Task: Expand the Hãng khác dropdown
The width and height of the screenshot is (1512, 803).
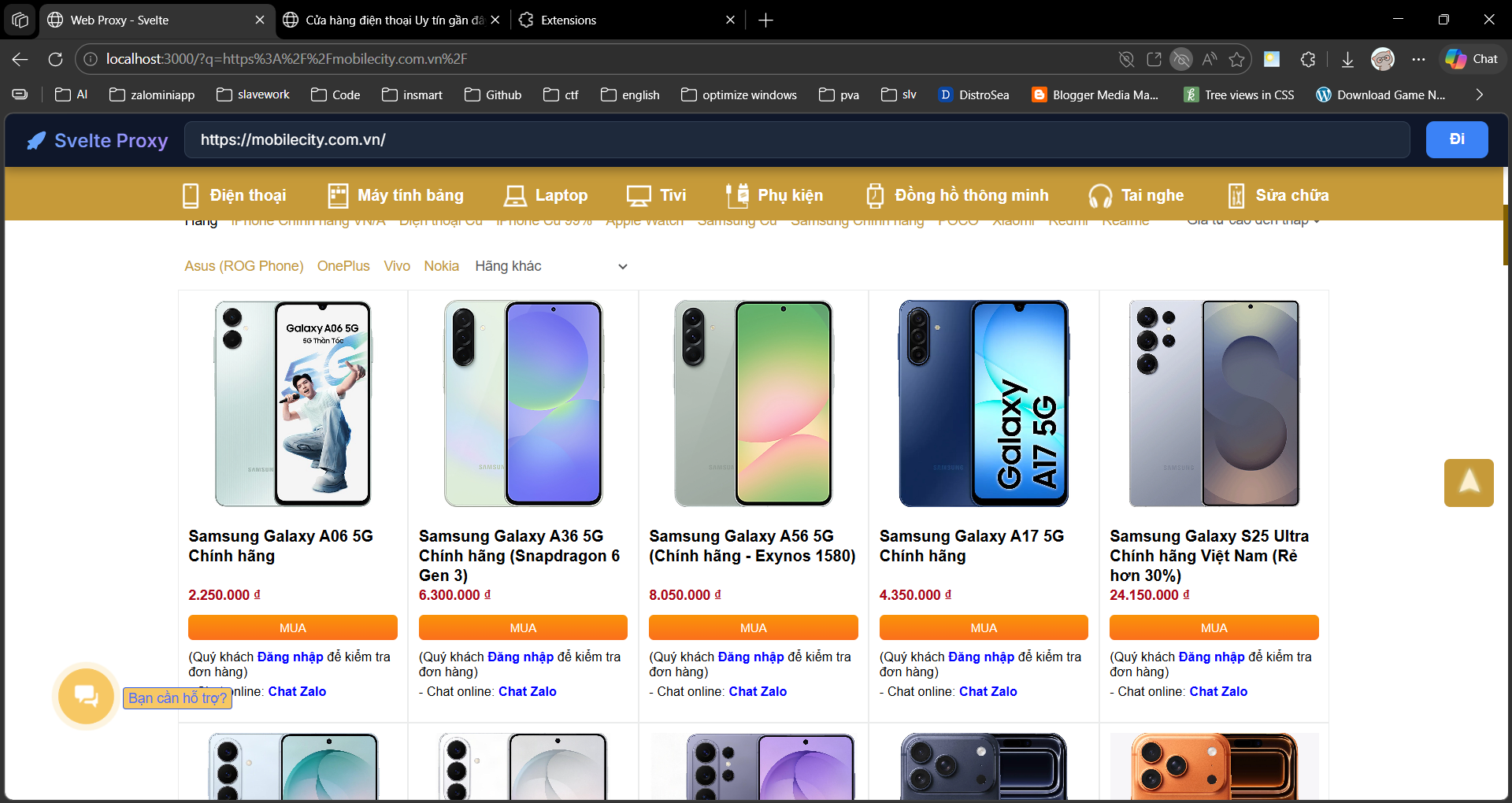Action: (x=551, y=266)
